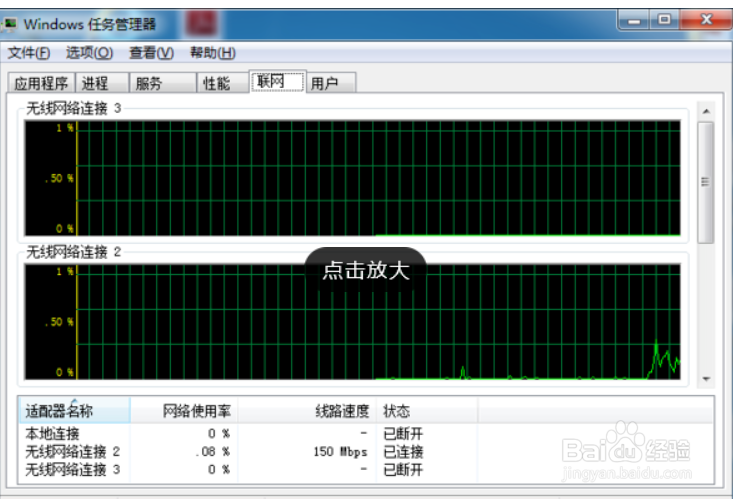Switch to the 应用程序 tab

(x=41, y=83)
